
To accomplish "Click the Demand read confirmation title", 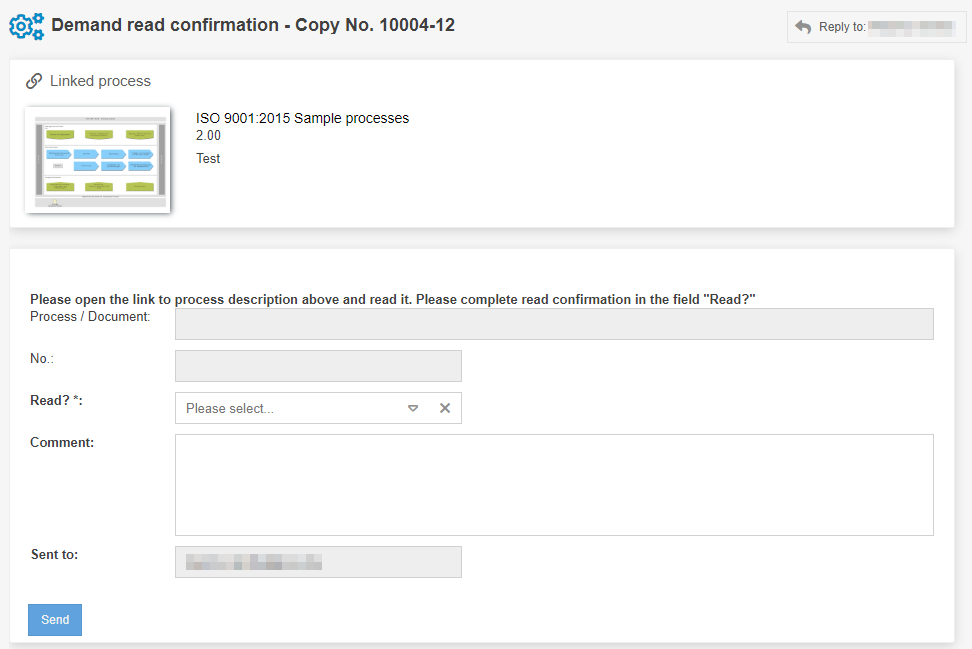I will (253, 25).
